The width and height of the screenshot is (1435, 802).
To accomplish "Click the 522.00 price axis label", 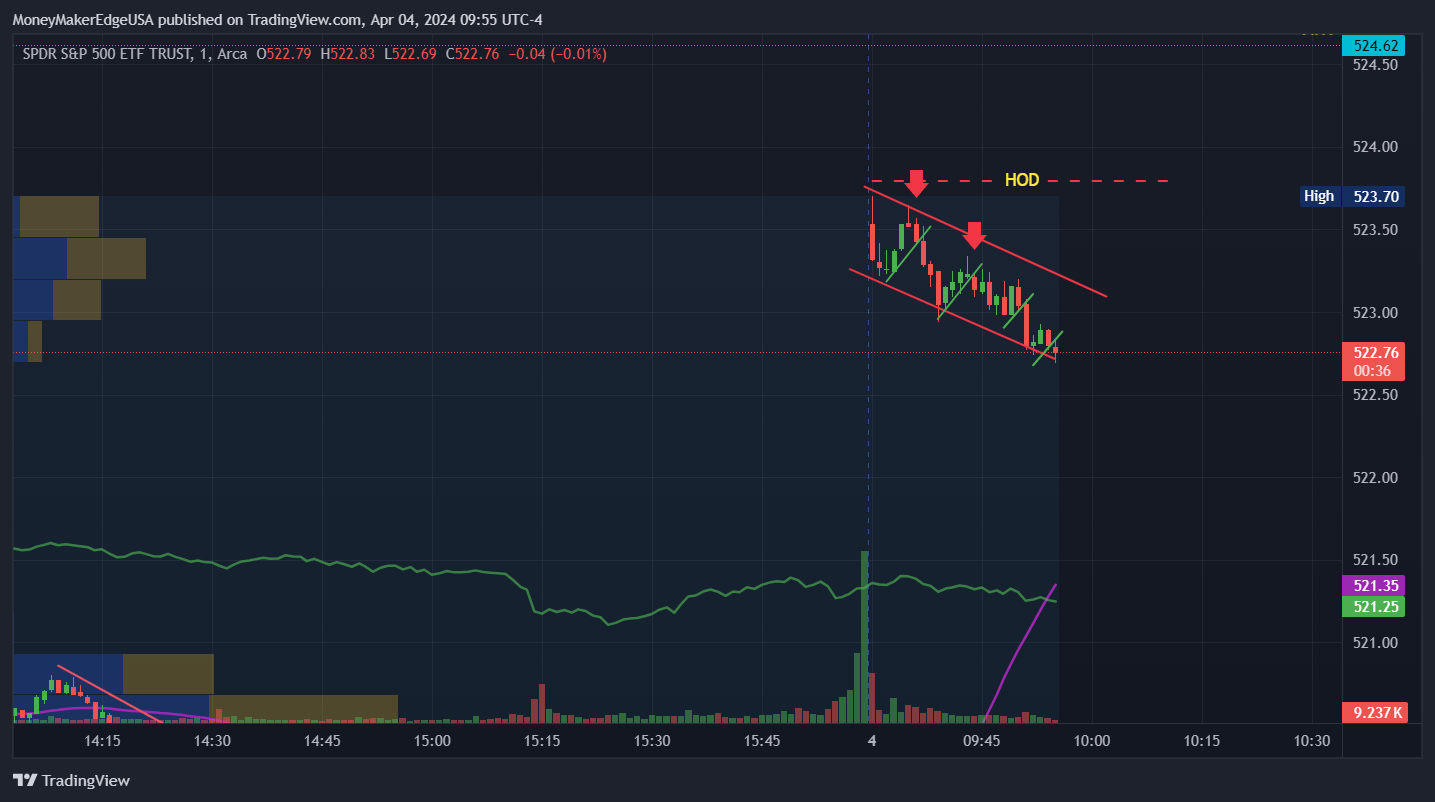I will 1375,478.
